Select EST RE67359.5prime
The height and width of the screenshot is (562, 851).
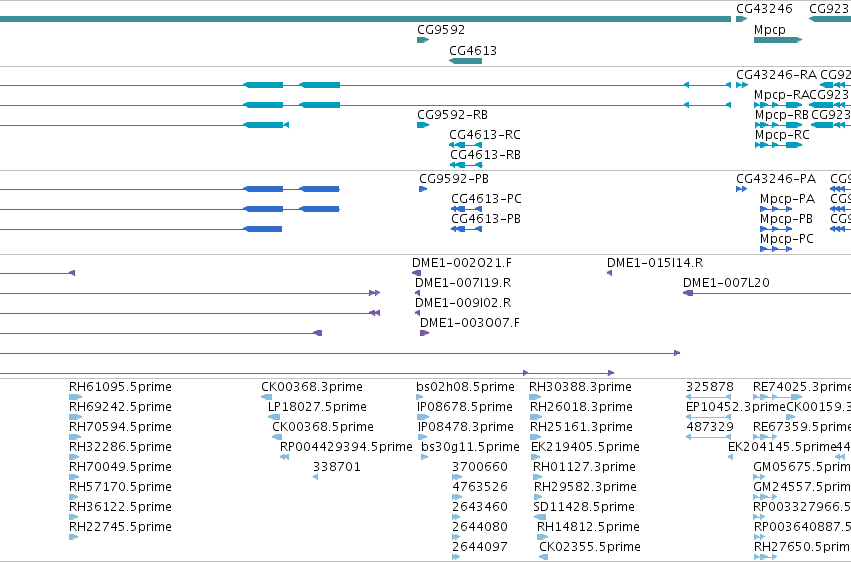pos(802,427)
